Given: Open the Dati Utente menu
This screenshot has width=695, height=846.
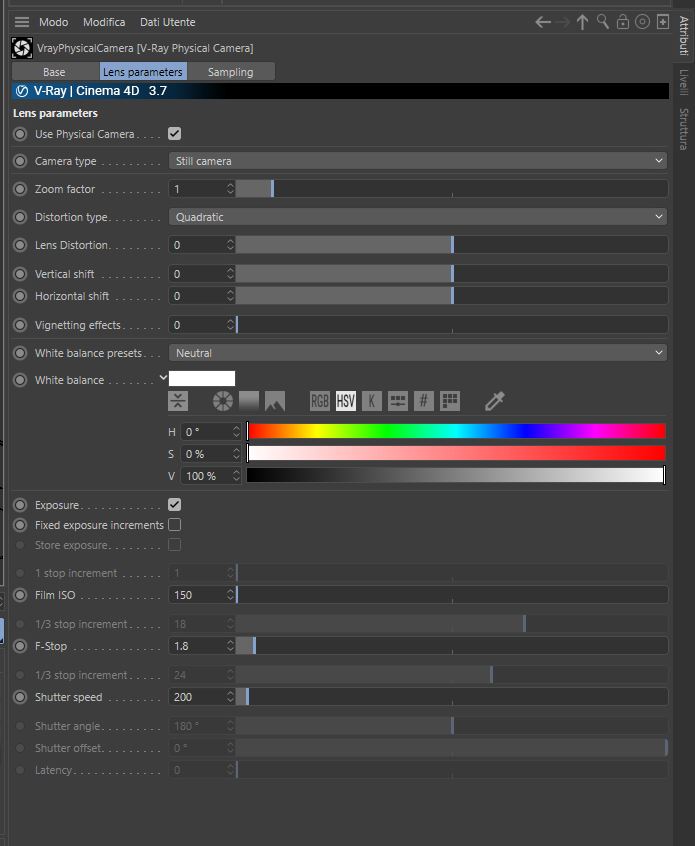Looking at the screenshot, I should tap(168, 22).
